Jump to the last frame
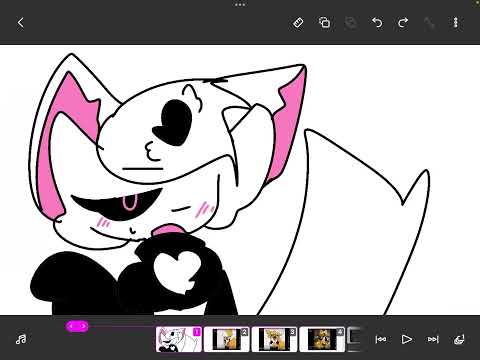Image resolution: width=480 pixels, height=360 pixels. [433, 339]
